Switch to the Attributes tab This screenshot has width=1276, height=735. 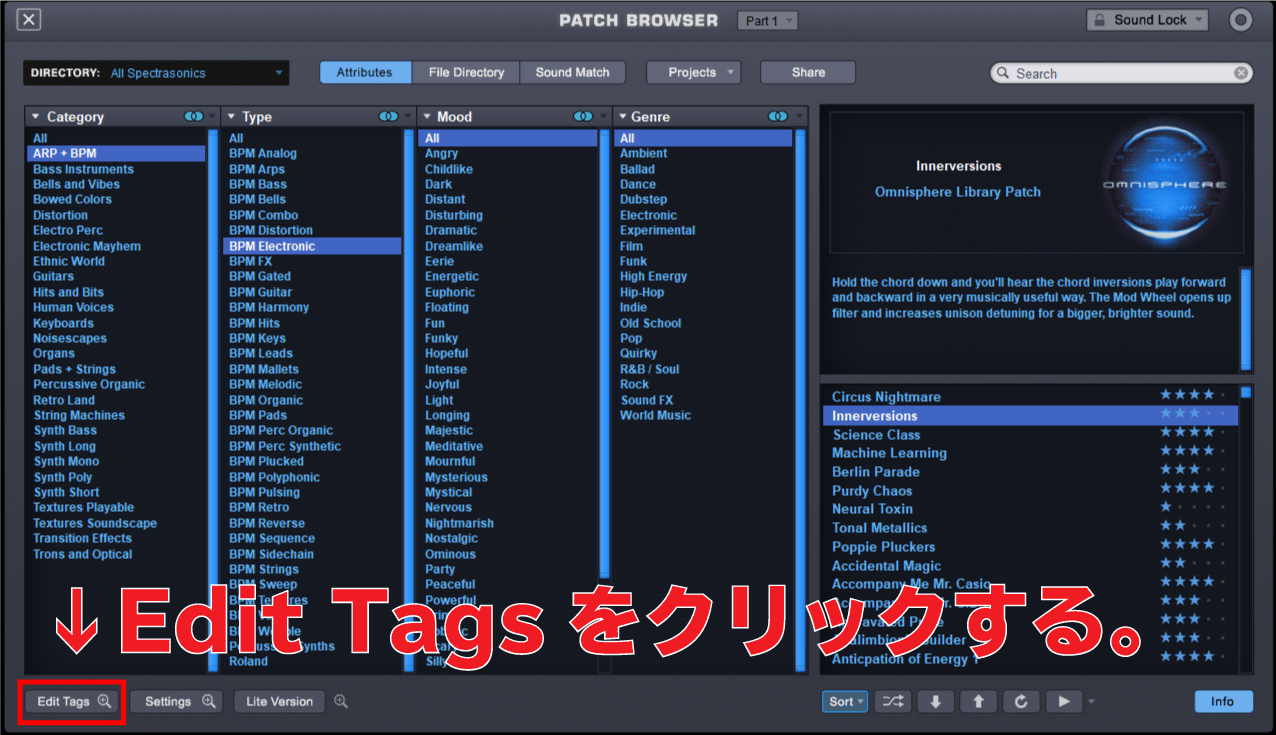coord(364,72)
